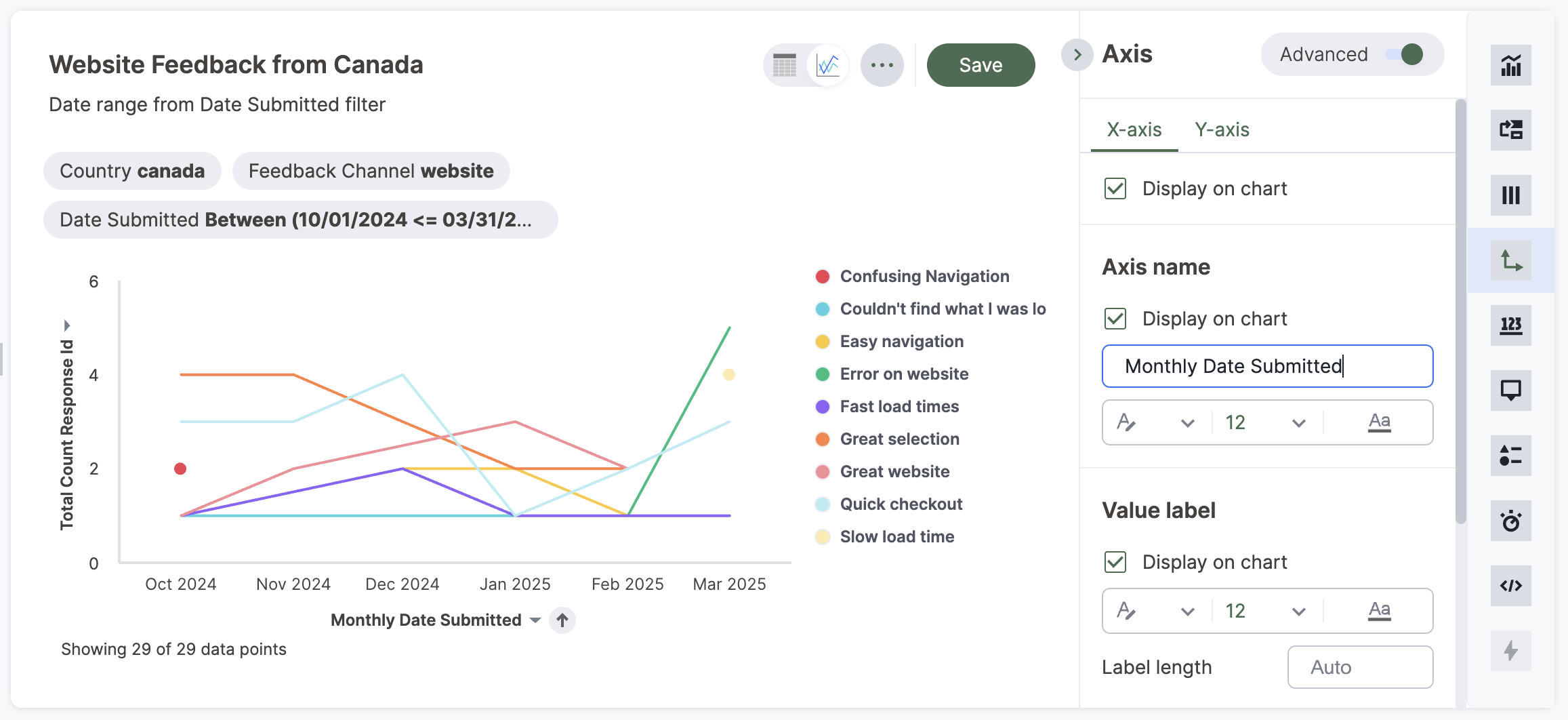This screenshot has width=1568, height=720.
Task: Click the red Confusing Navigation legend swatch
Action: click(x=823, y=277)
